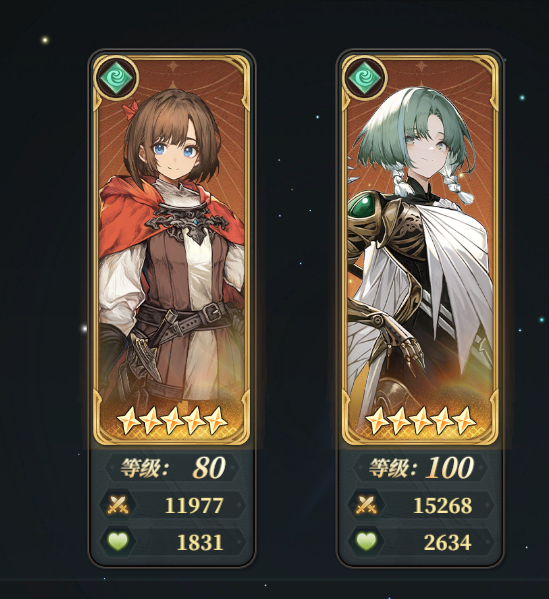Click the five-star rating row on left card
This screenshot has height=599, width=549.
[x=172, y=420]
